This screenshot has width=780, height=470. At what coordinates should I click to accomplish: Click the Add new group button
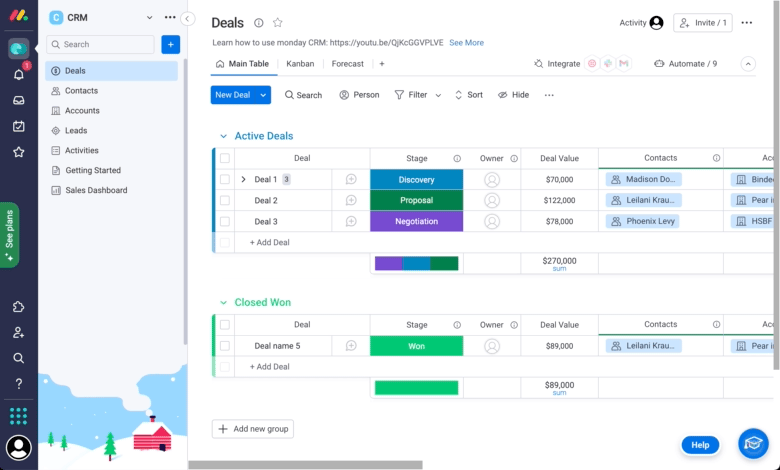pyautogui.click(x=253, y=429)
